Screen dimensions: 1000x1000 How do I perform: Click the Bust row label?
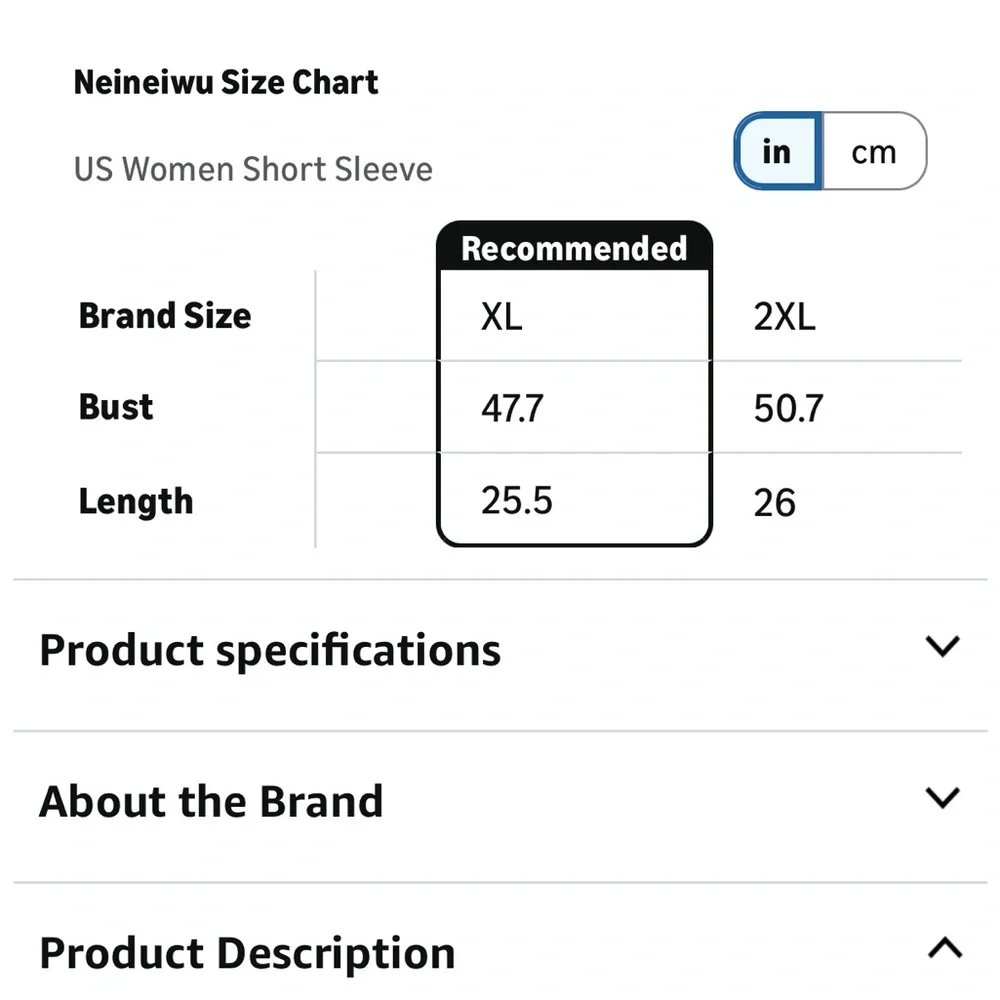pos(115,407)
